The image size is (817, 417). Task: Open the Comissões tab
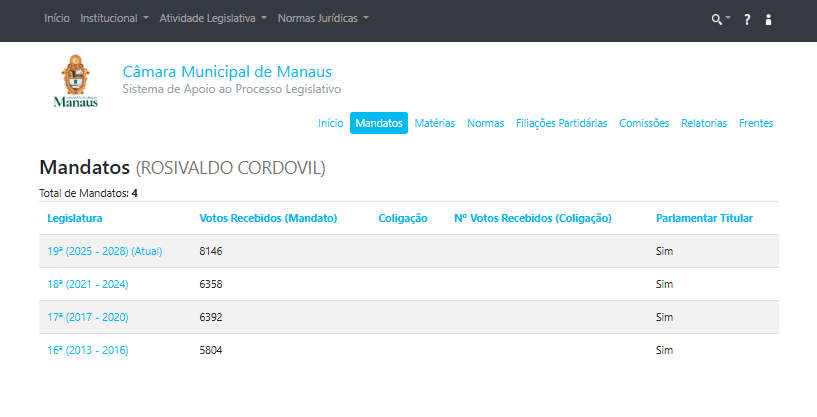(644, 123)
